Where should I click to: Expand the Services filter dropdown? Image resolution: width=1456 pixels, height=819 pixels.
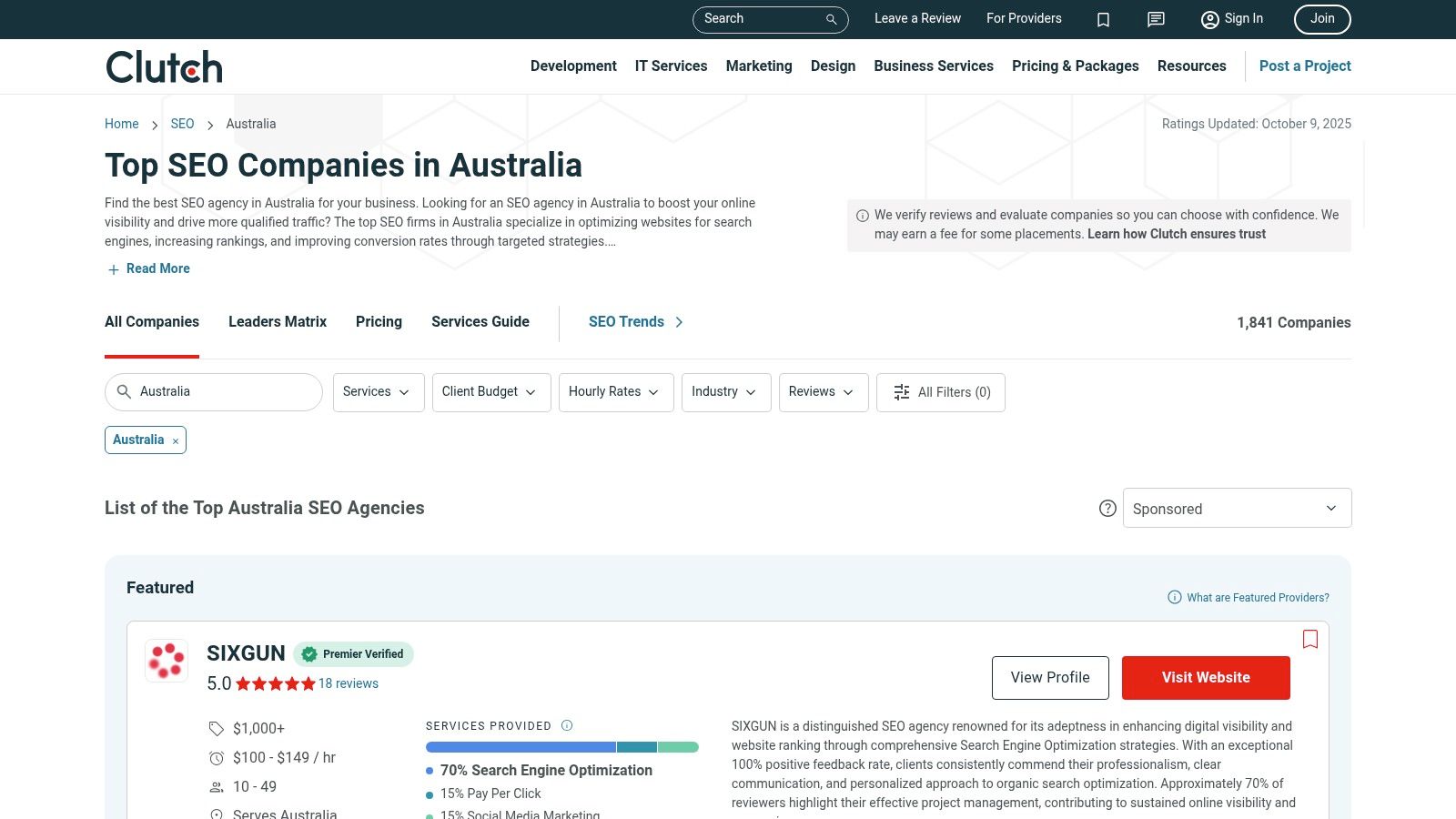[378, 392]
